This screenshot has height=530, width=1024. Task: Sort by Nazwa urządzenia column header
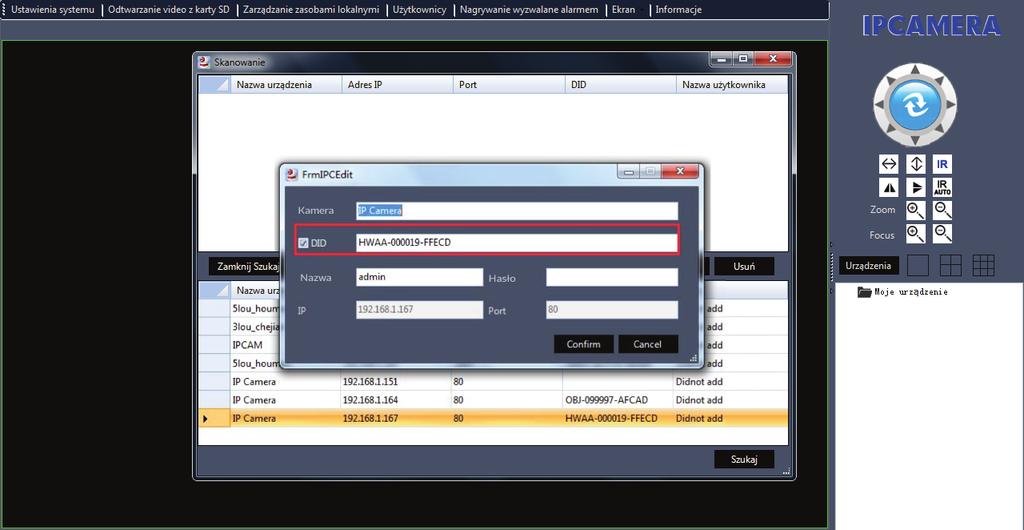285,84
